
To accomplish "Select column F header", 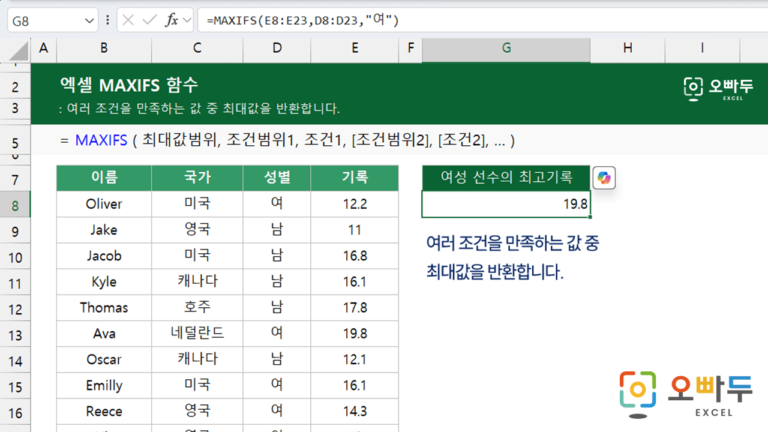I will (410, 48).
